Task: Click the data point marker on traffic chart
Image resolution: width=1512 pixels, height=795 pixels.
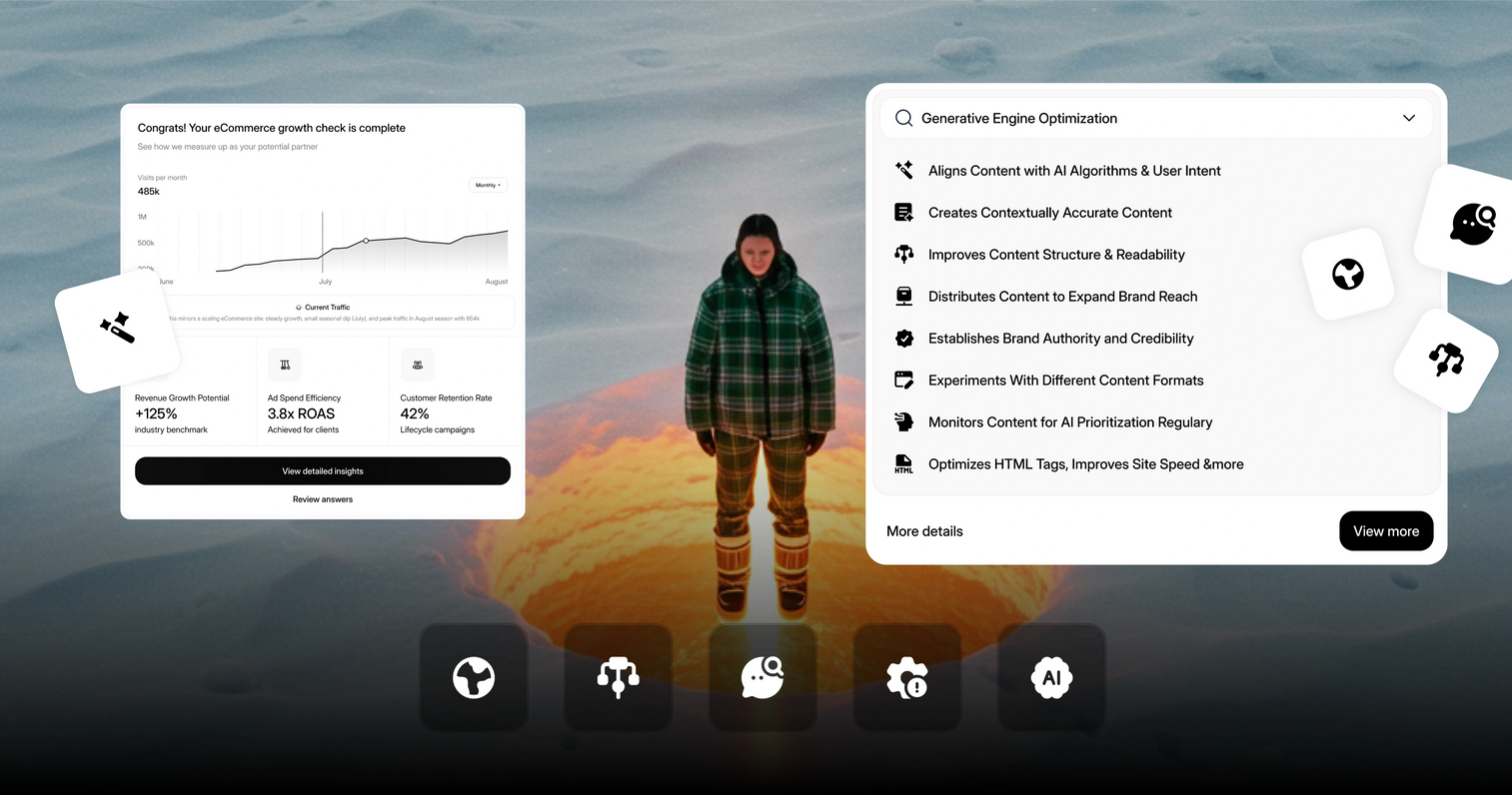Action: tap(366, 241)
